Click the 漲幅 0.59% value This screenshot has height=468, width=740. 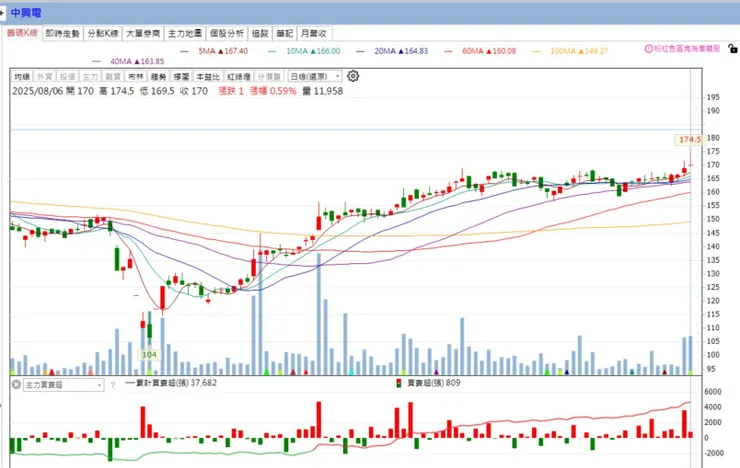tap(273, 91)
